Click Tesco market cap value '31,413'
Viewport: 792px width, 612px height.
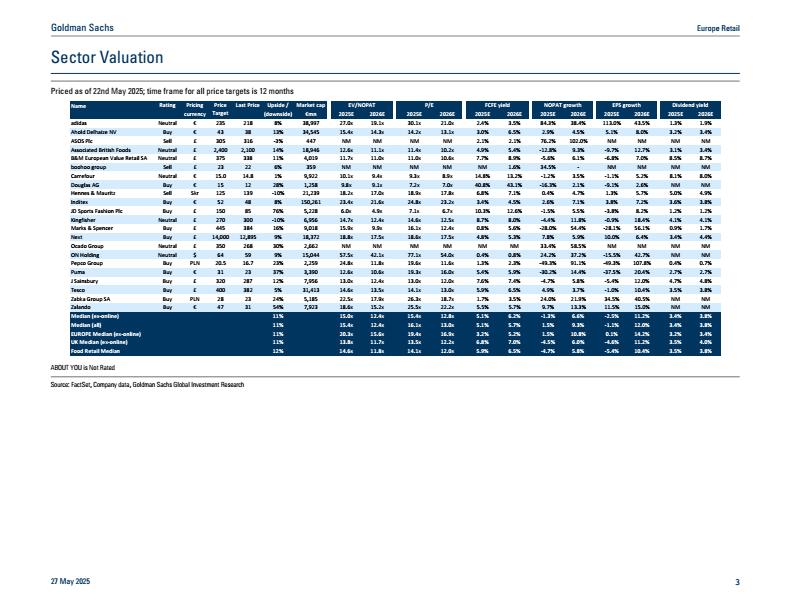point(311,290)
